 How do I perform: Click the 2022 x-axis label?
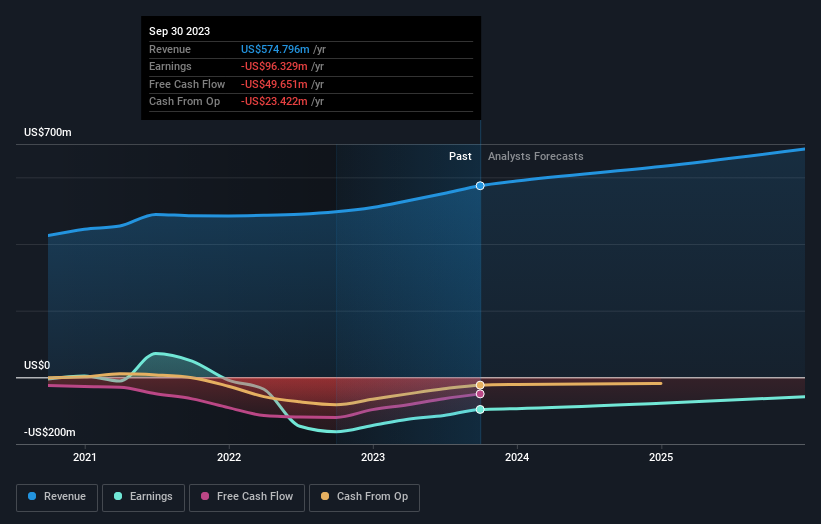click(x=229, y=458)
